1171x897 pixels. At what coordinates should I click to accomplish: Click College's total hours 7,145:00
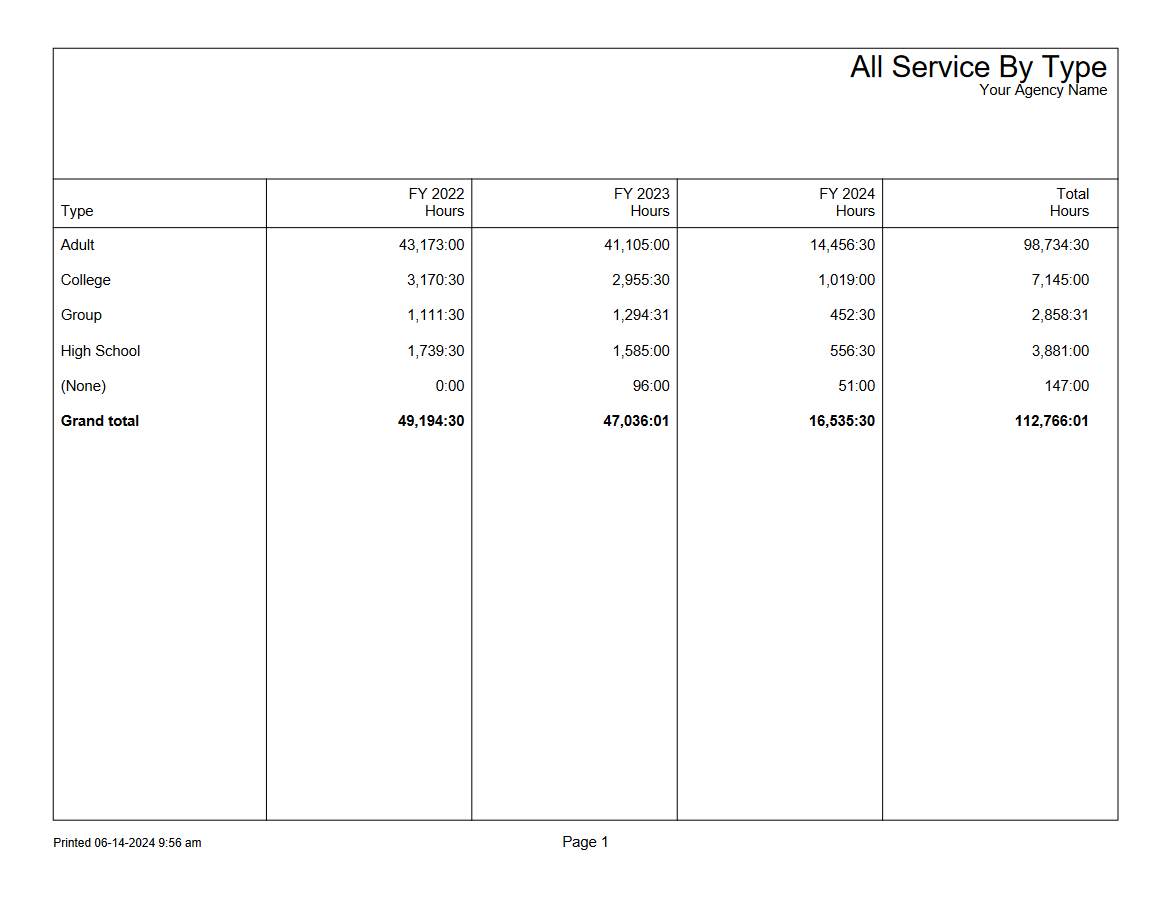(1056, 280)
